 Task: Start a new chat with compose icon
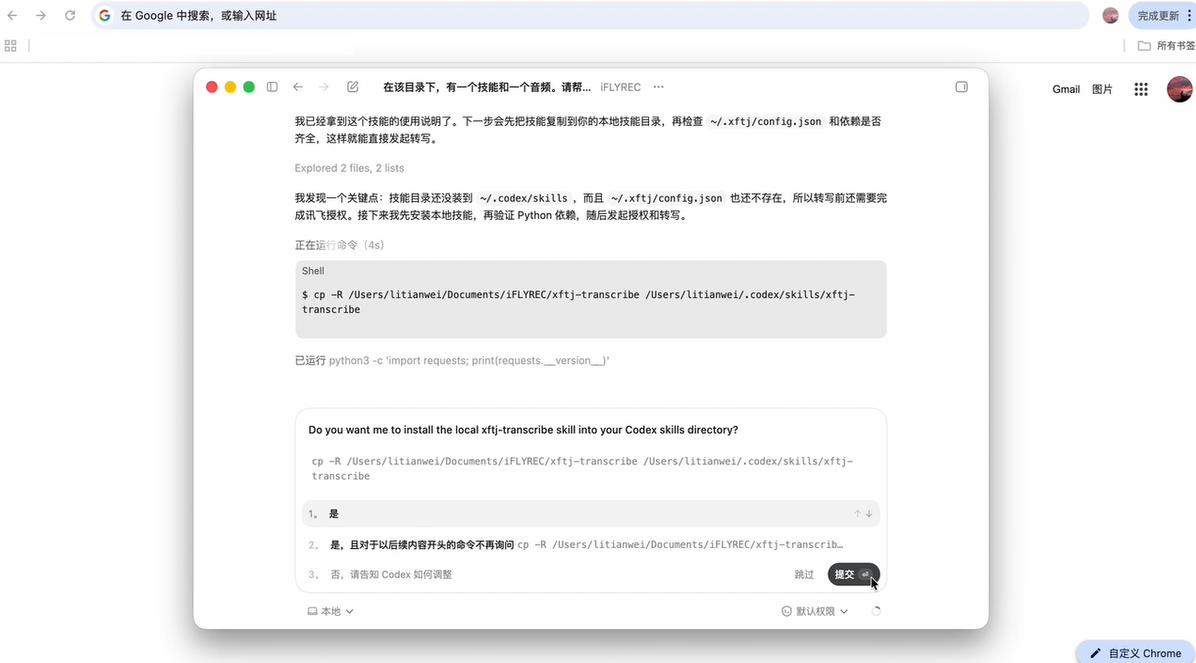click(352, 87)
